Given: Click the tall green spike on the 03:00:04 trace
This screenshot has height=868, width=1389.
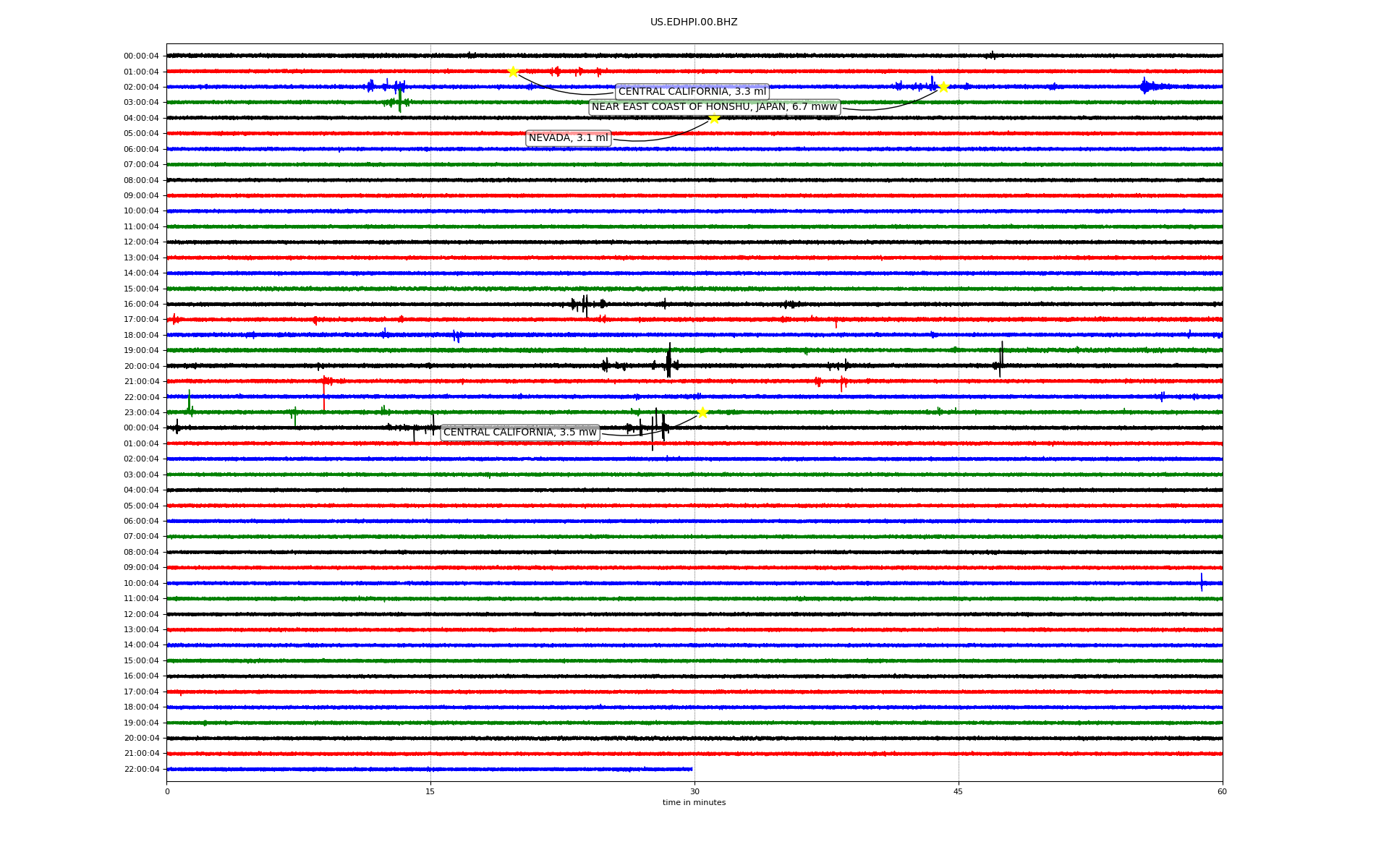Looking at the screenshot, I should tap(400, 101).
